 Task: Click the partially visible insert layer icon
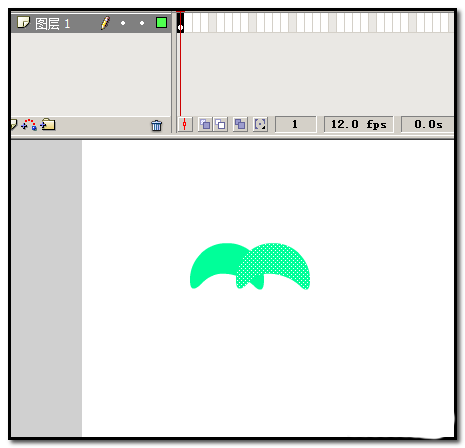tap(13, 124)
